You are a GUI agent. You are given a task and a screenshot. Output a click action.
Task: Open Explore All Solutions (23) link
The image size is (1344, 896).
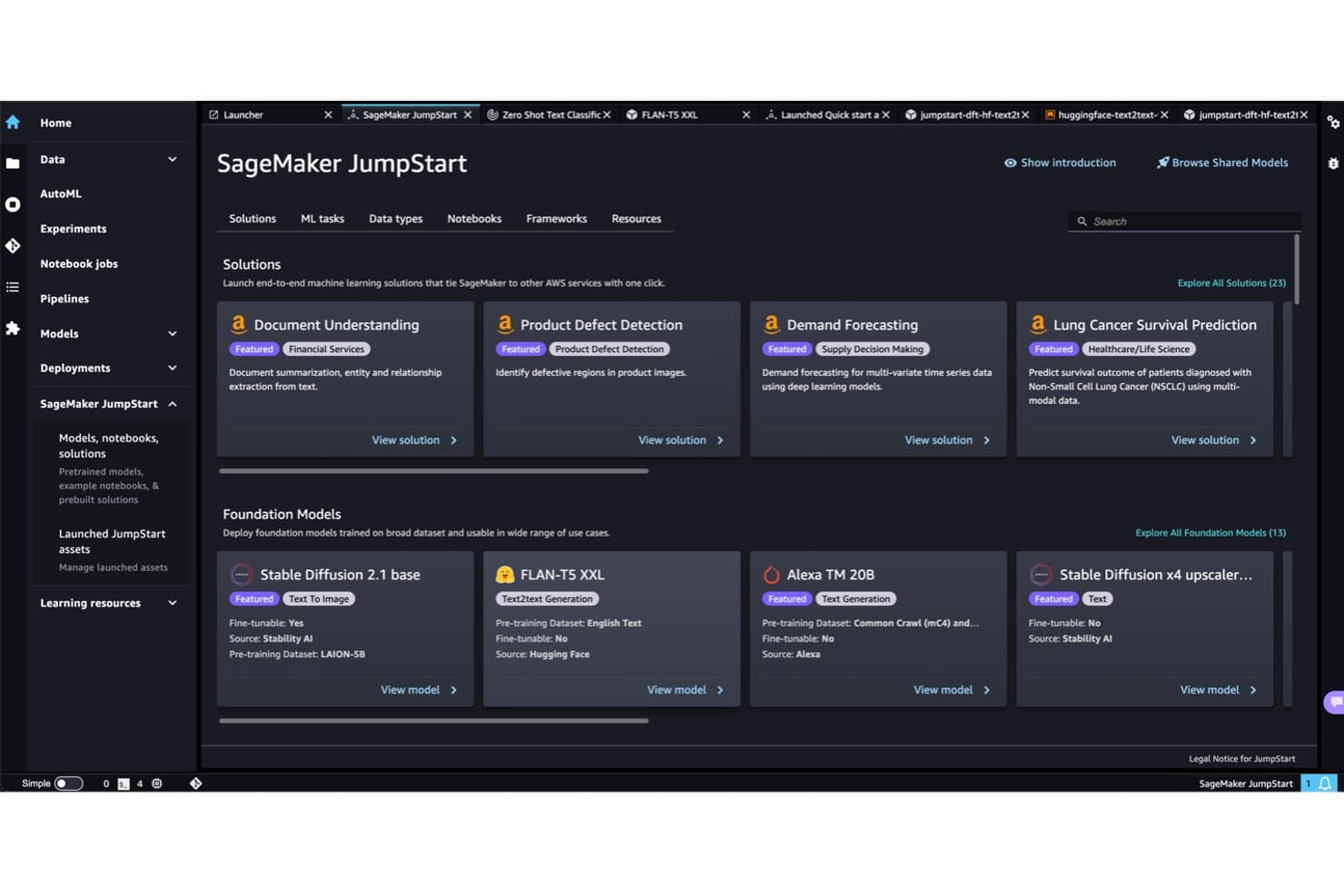tap(1231, 283)
